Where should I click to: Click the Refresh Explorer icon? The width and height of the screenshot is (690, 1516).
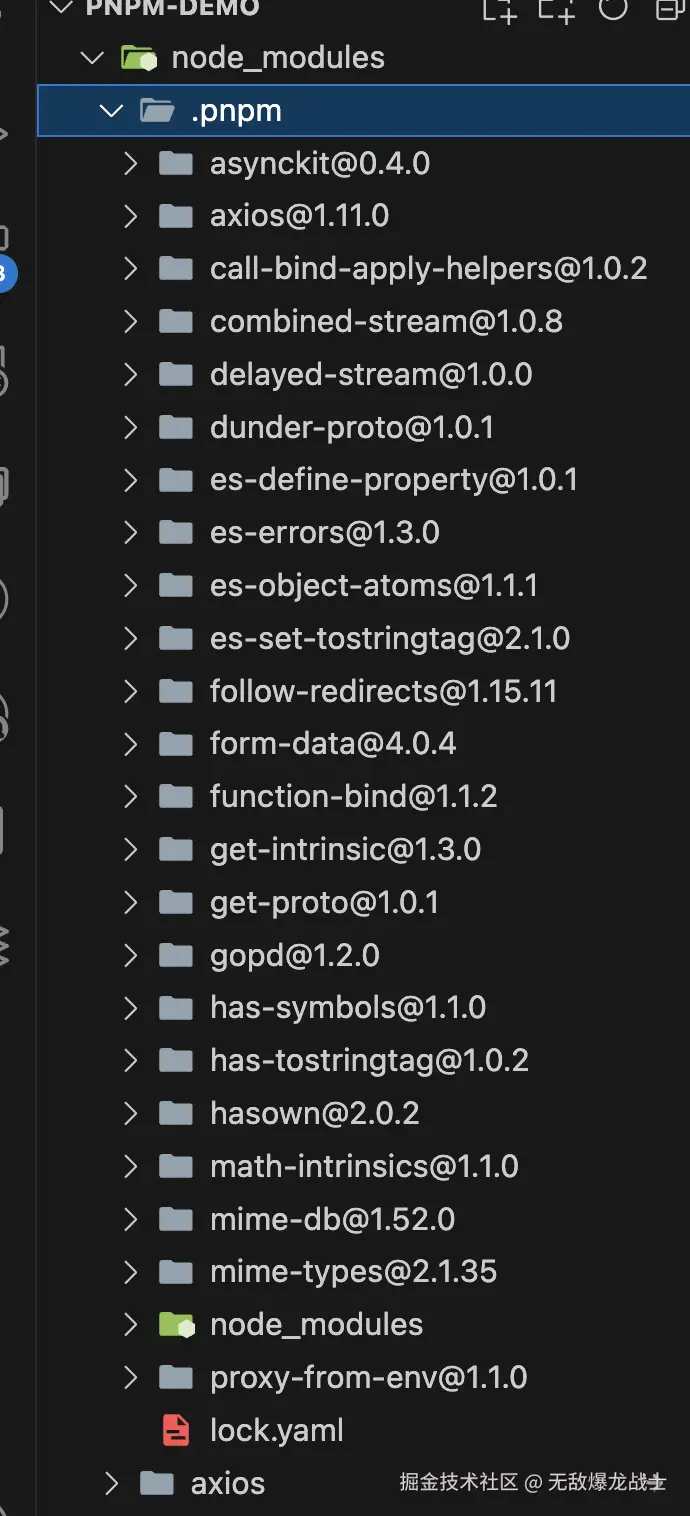[x=612, y=9]
